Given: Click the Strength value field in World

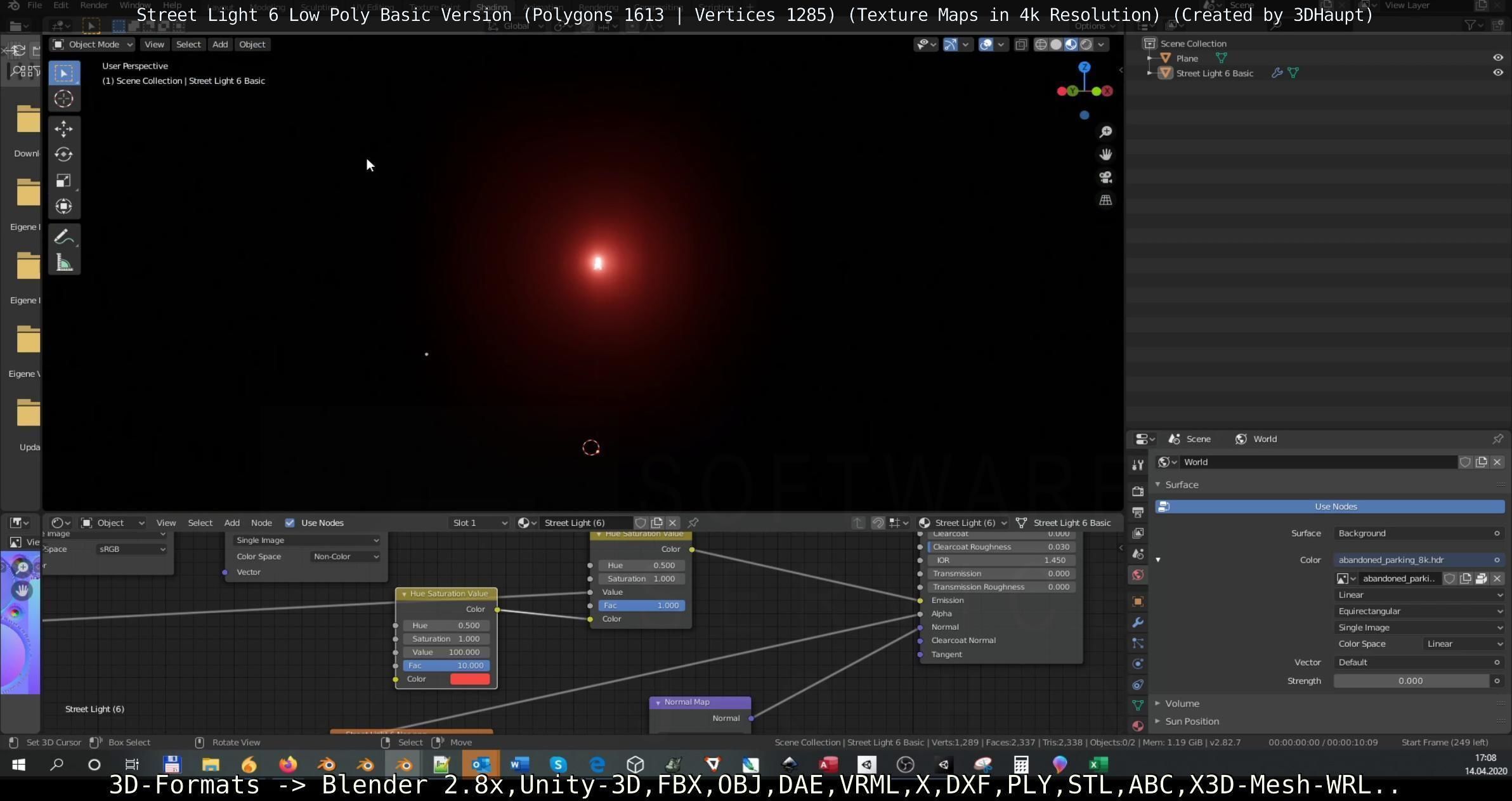Looking at the screenshot, I should tap(1411, 681).
